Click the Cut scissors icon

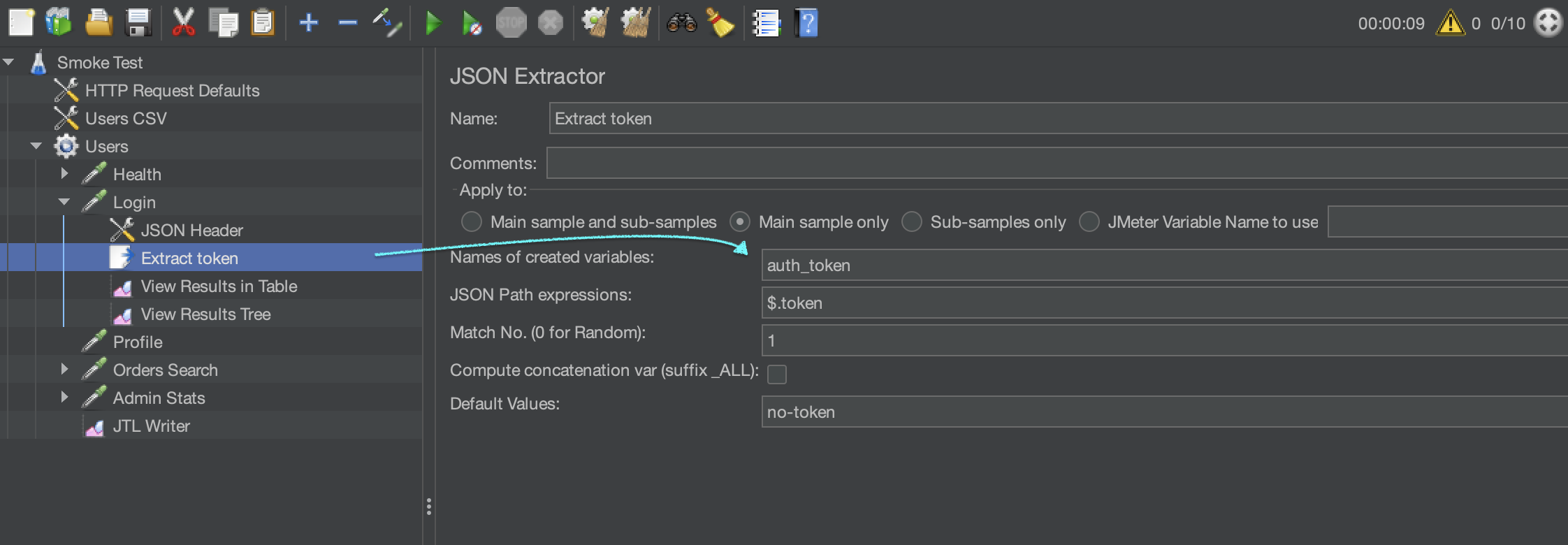183,24
